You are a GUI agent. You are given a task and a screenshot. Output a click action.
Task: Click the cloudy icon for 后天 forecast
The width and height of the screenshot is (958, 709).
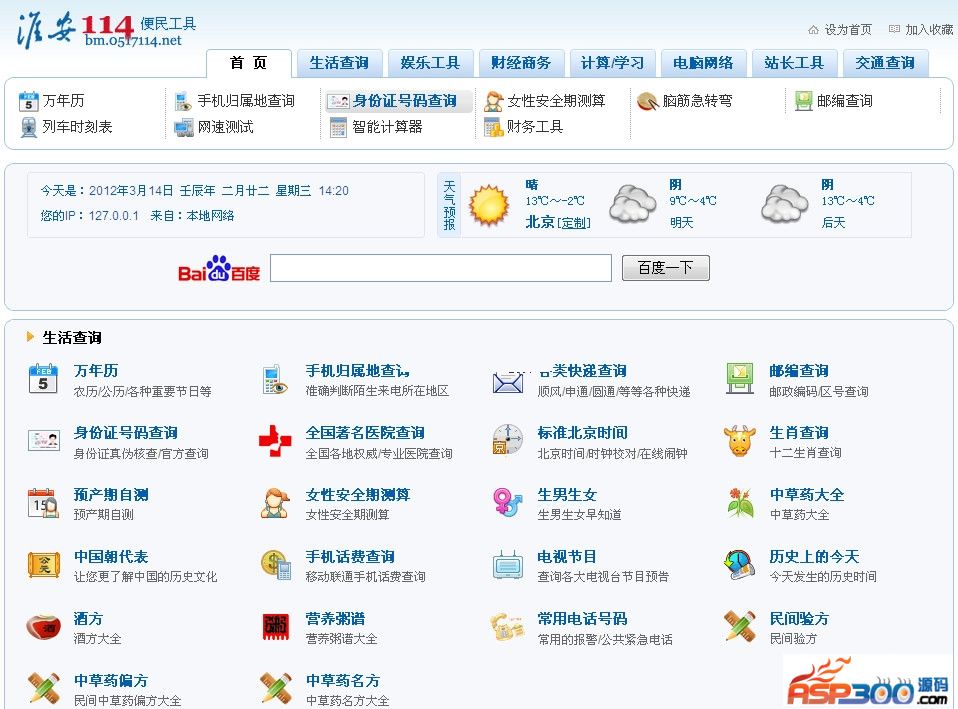point(785,205)
